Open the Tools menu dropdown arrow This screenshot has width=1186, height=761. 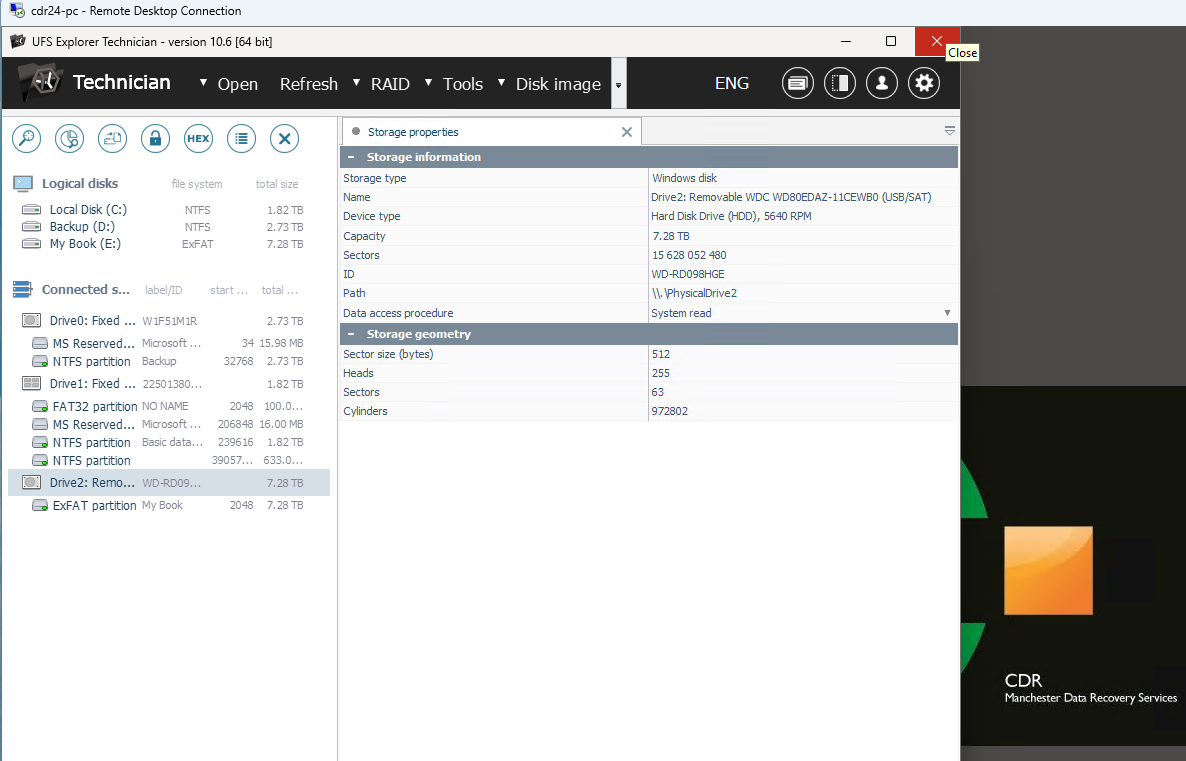(428, 82)
